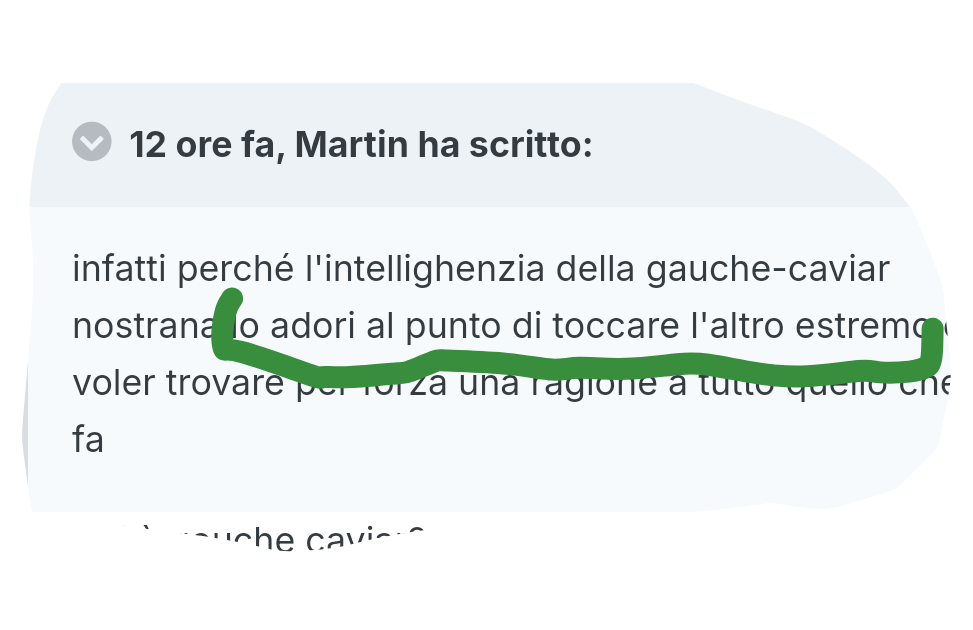Click "12 ore fa" timestamp in header
This screenshot has height=630, width=973.
203,145
